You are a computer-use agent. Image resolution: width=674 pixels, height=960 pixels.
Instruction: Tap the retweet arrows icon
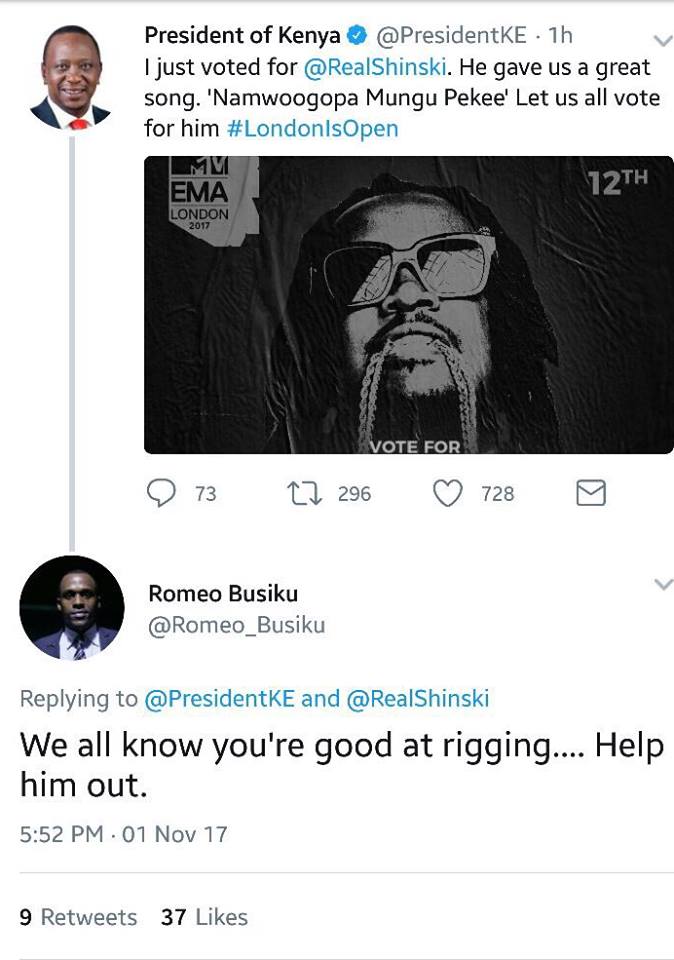[x=305, y=493]
